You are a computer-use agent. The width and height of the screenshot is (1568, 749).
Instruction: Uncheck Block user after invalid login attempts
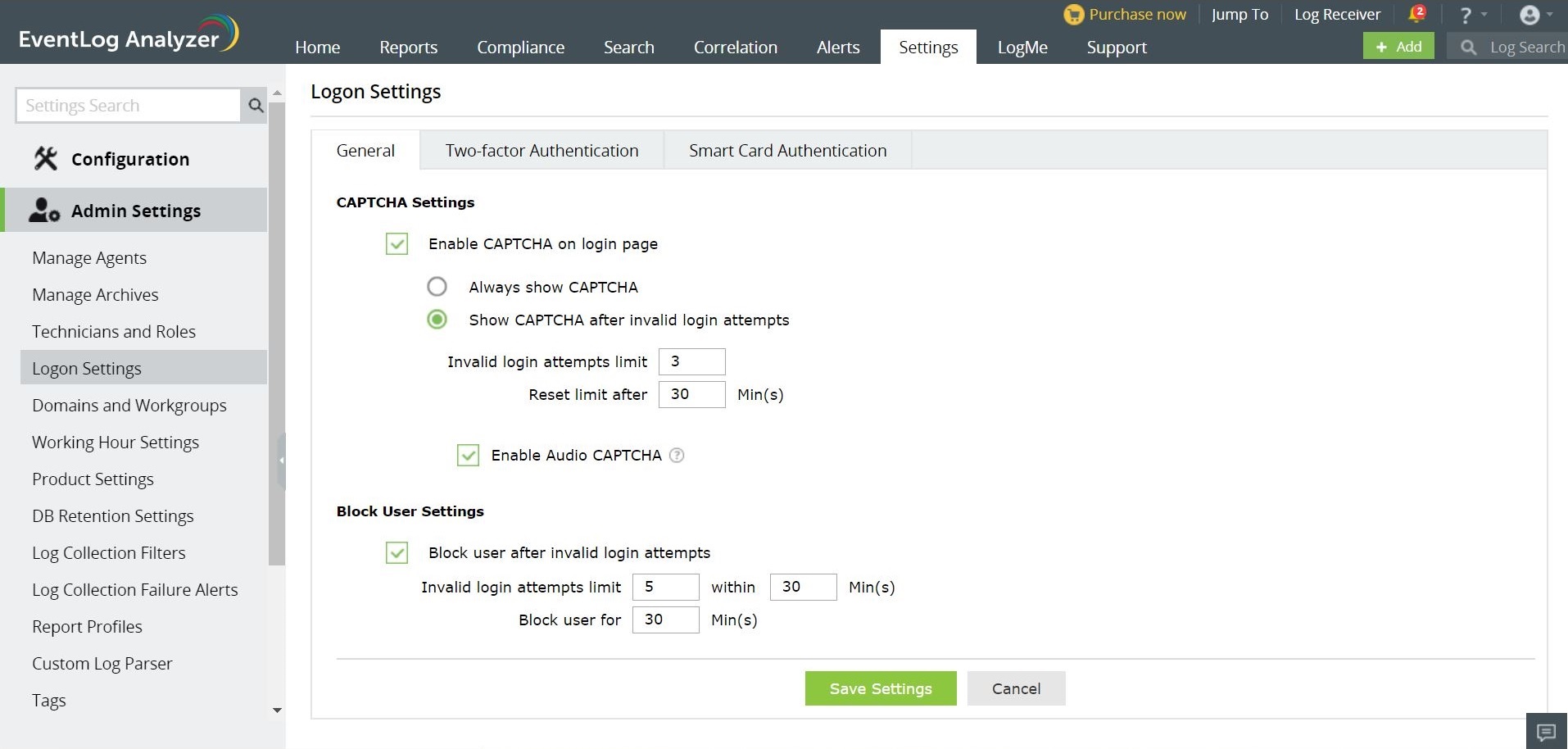point(397,553)
